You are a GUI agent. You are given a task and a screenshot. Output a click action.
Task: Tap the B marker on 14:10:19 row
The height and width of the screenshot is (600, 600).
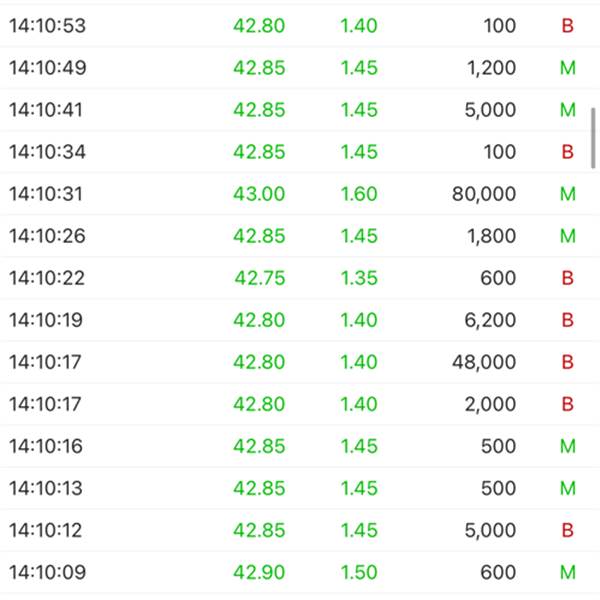point(567,320)
